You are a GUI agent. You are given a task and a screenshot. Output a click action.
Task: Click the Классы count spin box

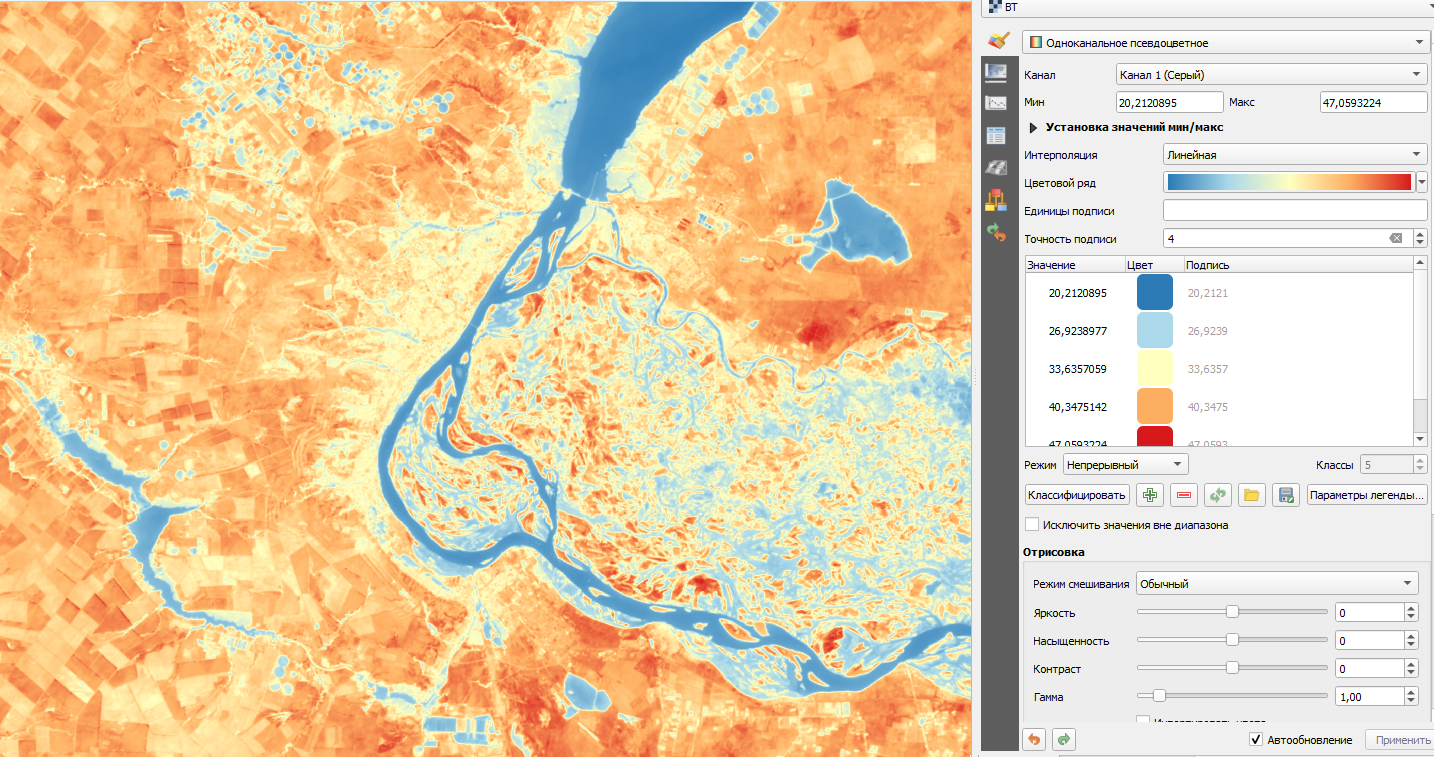[1393, 464]
